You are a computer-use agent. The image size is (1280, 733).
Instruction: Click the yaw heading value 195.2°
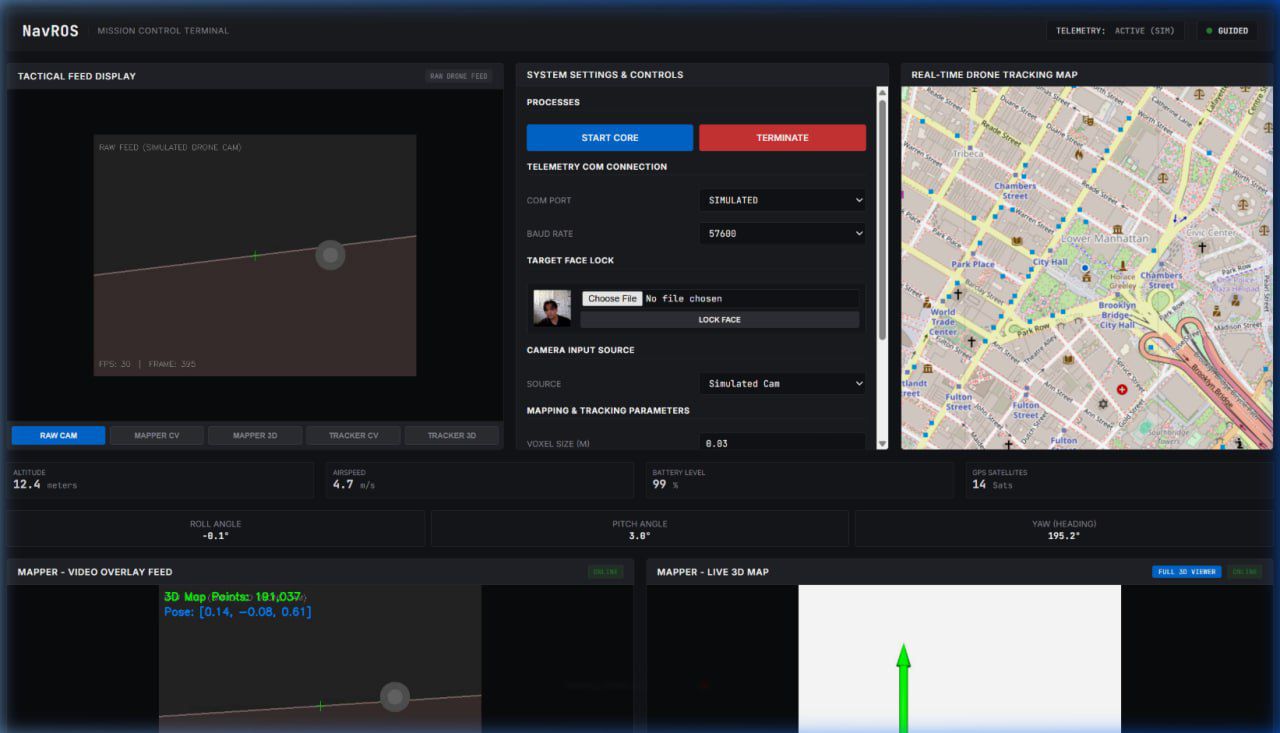tap(1064, 536)
